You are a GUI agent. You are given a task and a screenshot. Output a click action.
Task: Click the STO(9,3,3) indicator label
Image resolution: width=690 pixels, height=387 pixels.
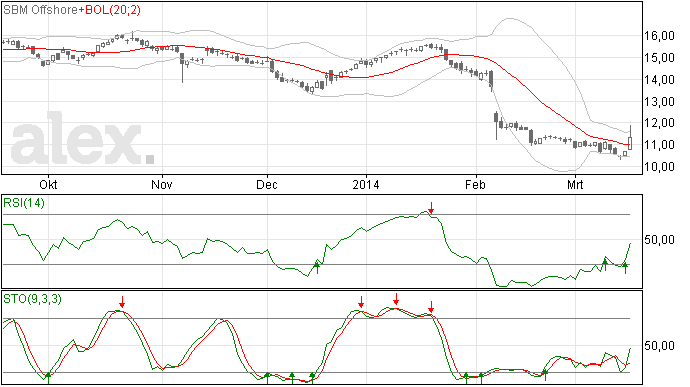point(32,299)
